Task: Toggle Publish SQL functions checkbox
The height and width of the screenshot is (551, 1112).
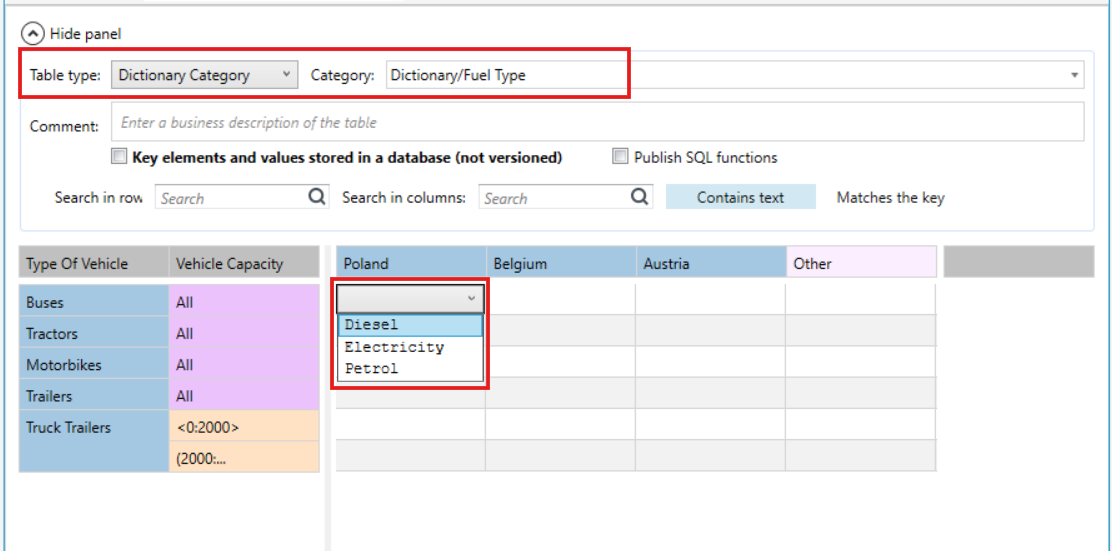Action: click(621, 157)
